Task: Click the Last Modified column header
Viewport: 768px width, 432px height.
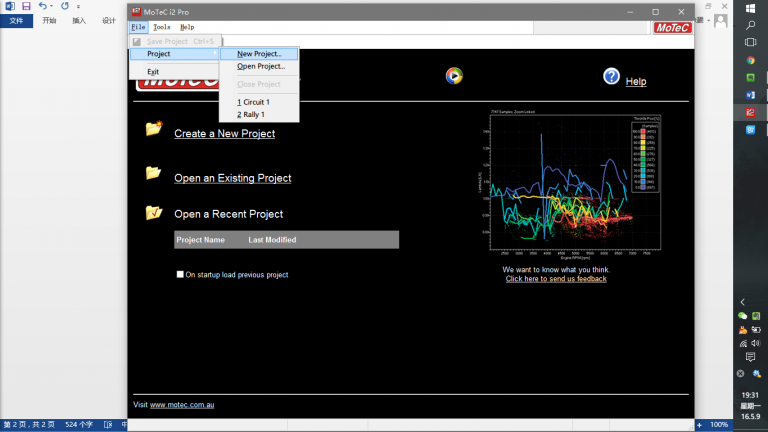Action: click(x=272, y=240)
